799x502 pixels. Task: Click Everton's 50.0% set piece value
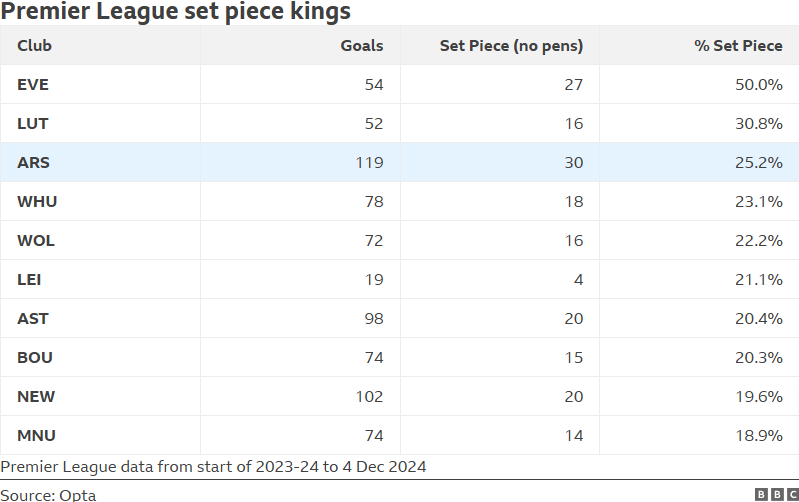coord(759,85)
